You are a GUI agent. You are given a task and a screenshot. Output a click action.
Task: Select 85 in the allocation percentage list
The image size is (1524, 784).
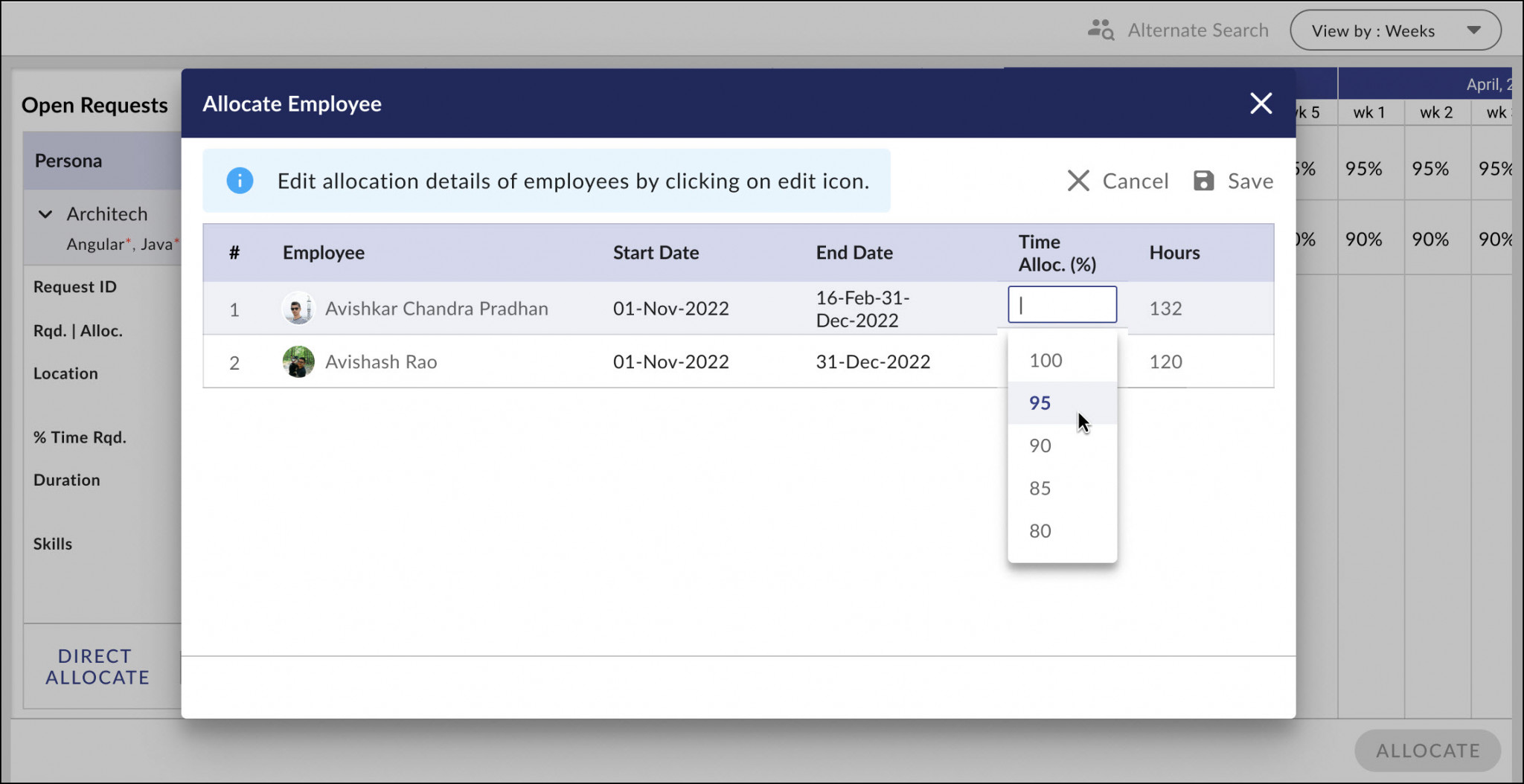click(x=1040, y=488)
